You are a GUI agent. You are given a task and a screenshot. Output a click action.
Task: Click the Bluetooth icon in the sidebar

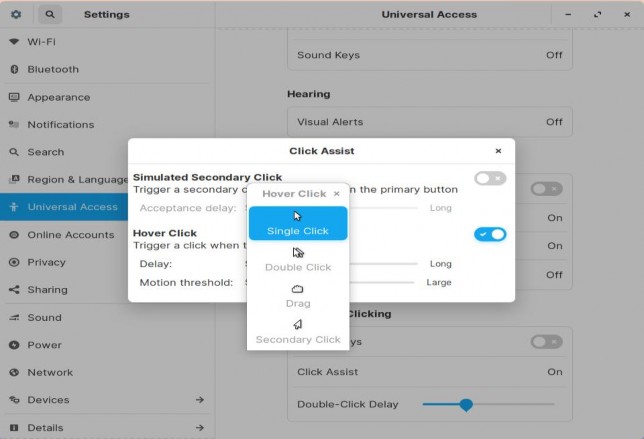click(x=14, y=70)
